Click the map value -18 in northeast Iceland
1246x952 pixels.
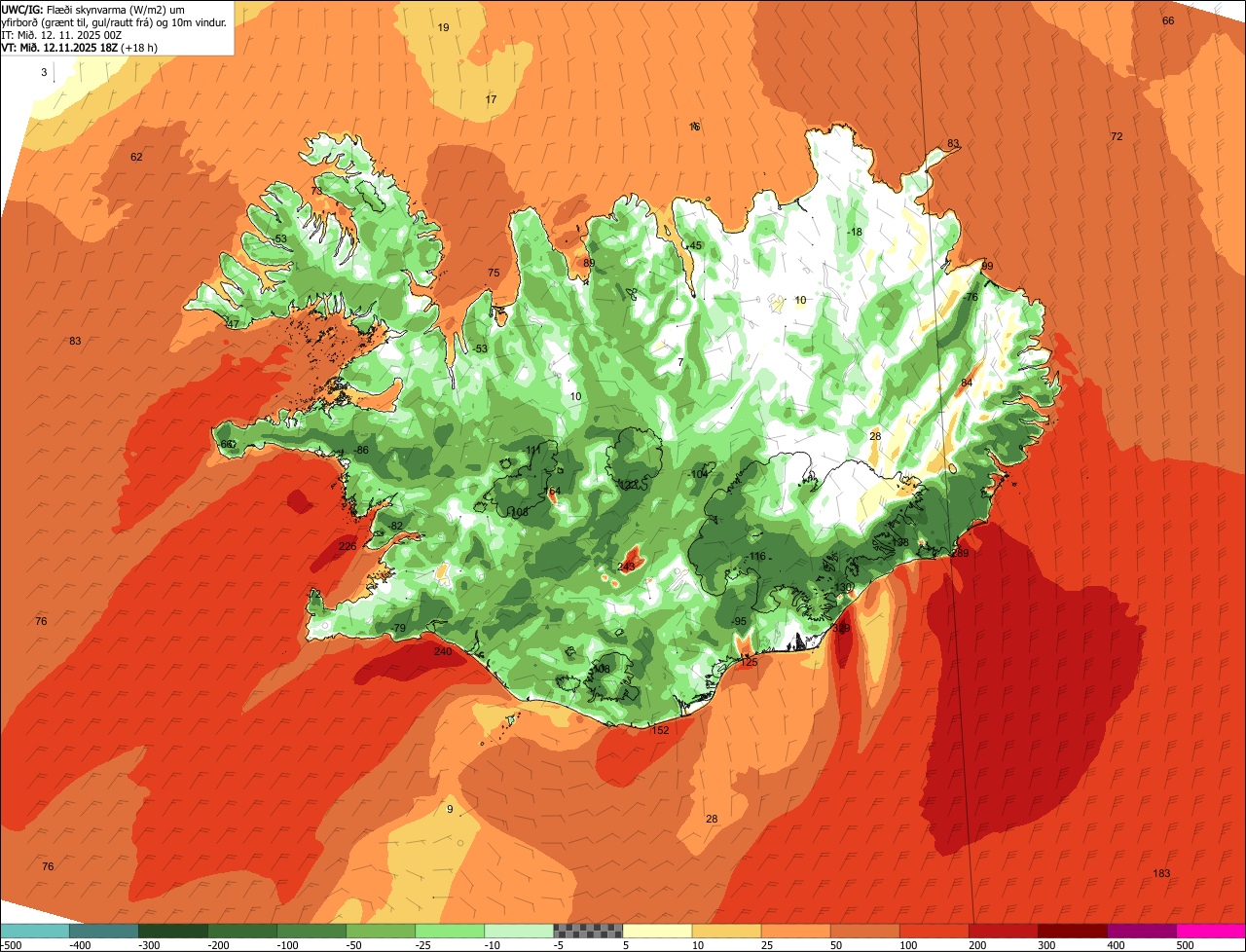[855, 232]
